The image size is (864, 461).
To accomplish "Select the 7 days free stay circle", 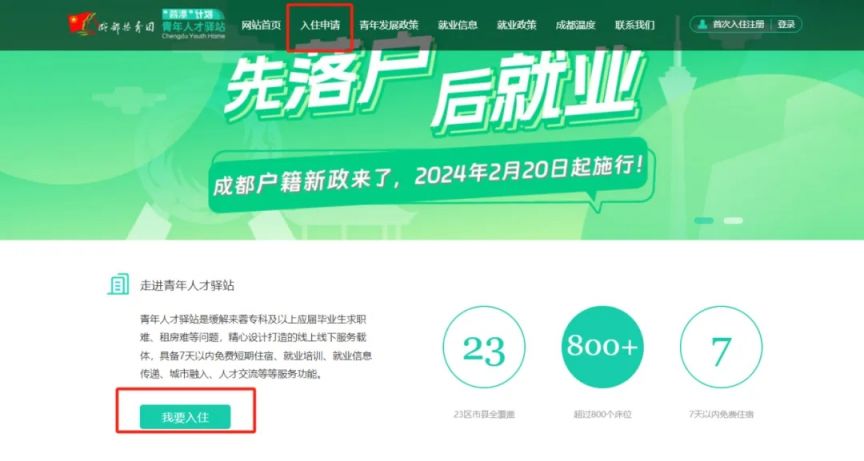I will click(x=721, y=348).
